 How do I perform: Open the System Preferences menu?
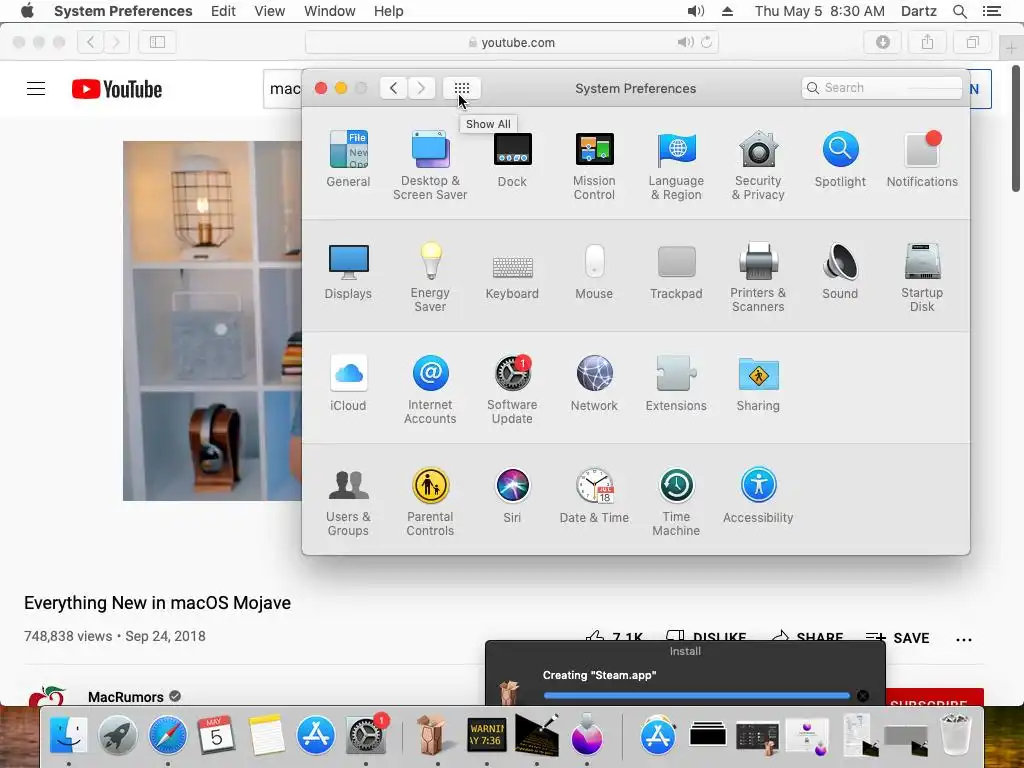[x=123, y=11]
